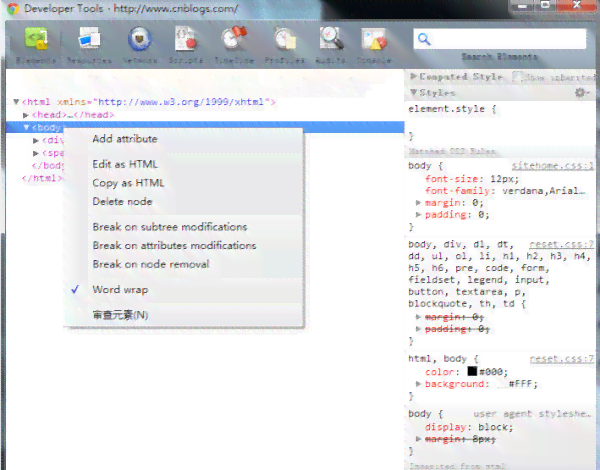Expand the background #FFF property

tap(418, 384)
